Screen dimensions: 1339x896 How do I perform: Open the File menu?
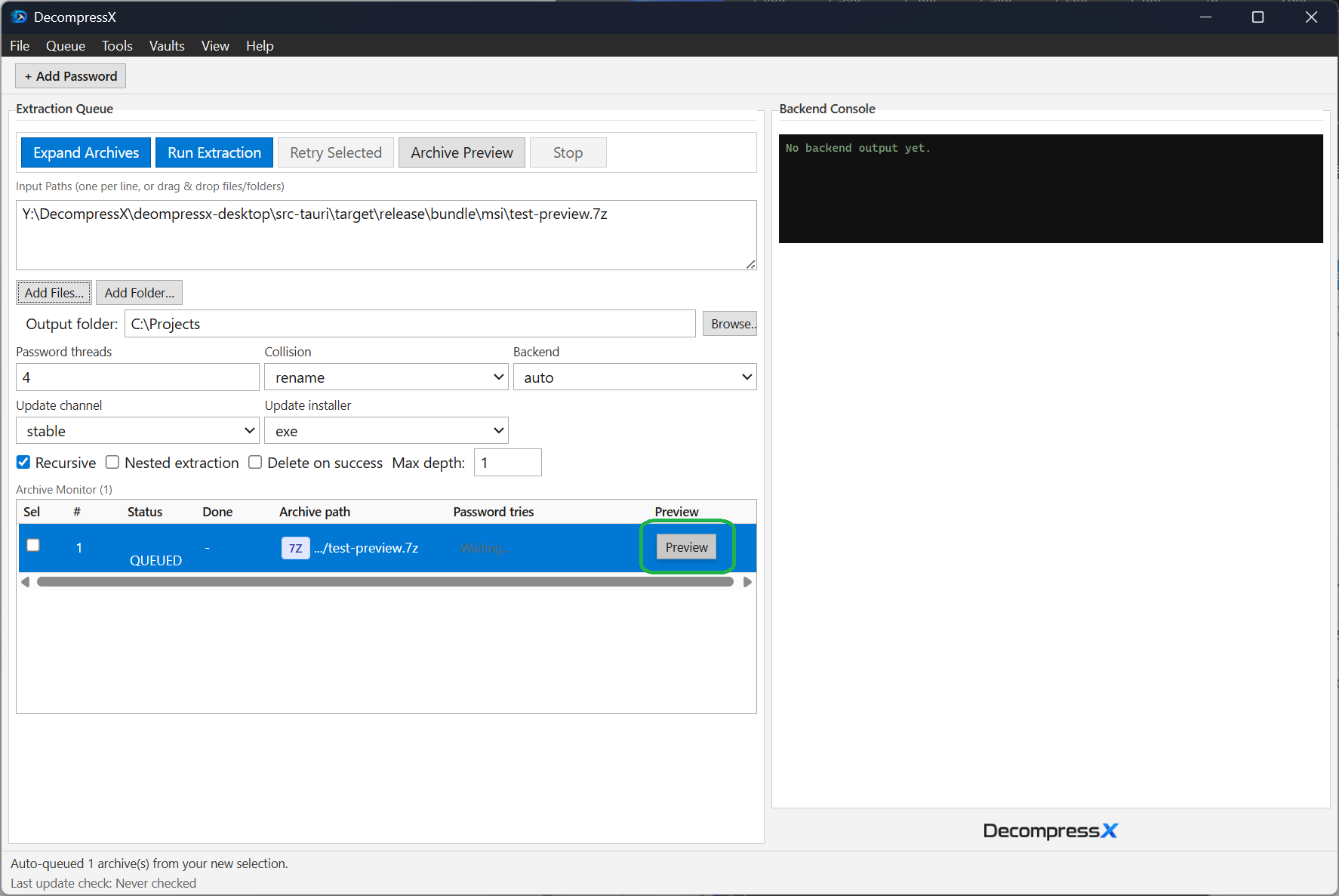pos(20,46)
